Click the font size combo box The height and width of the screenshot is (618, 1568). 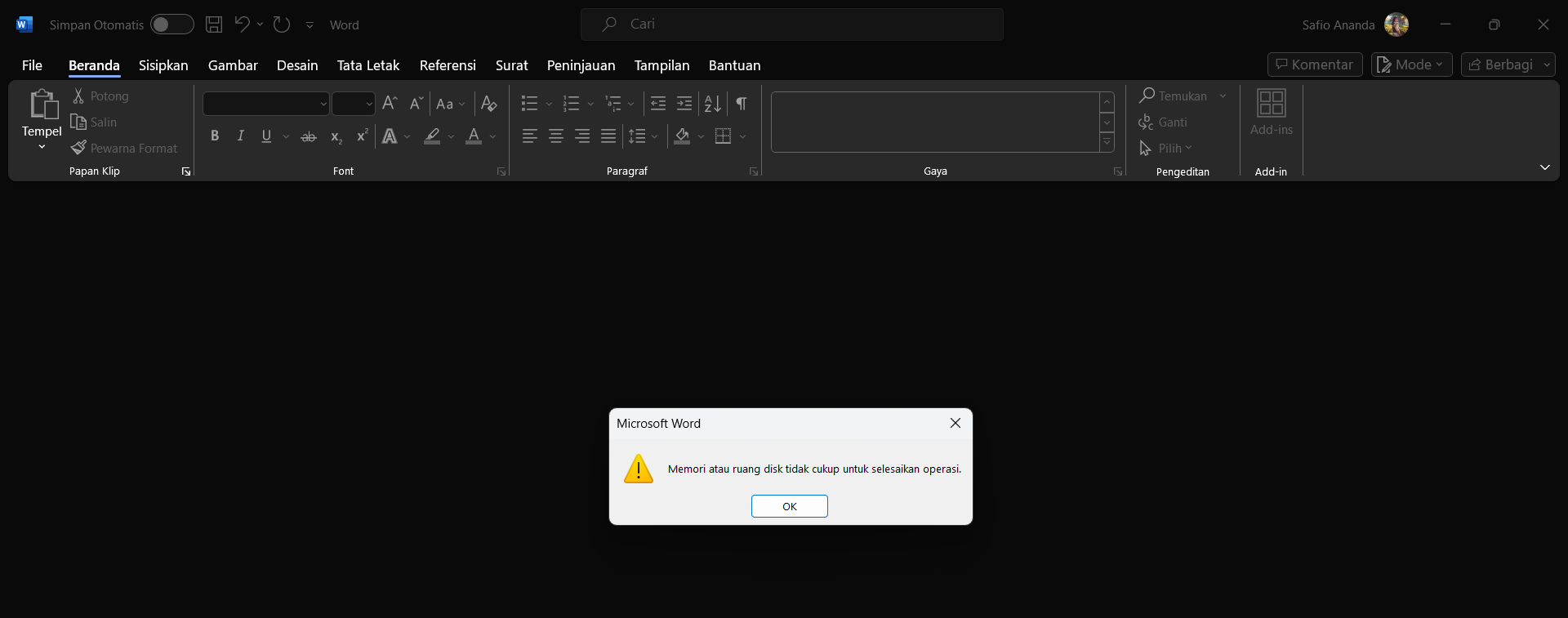click(x=354, y=104)
